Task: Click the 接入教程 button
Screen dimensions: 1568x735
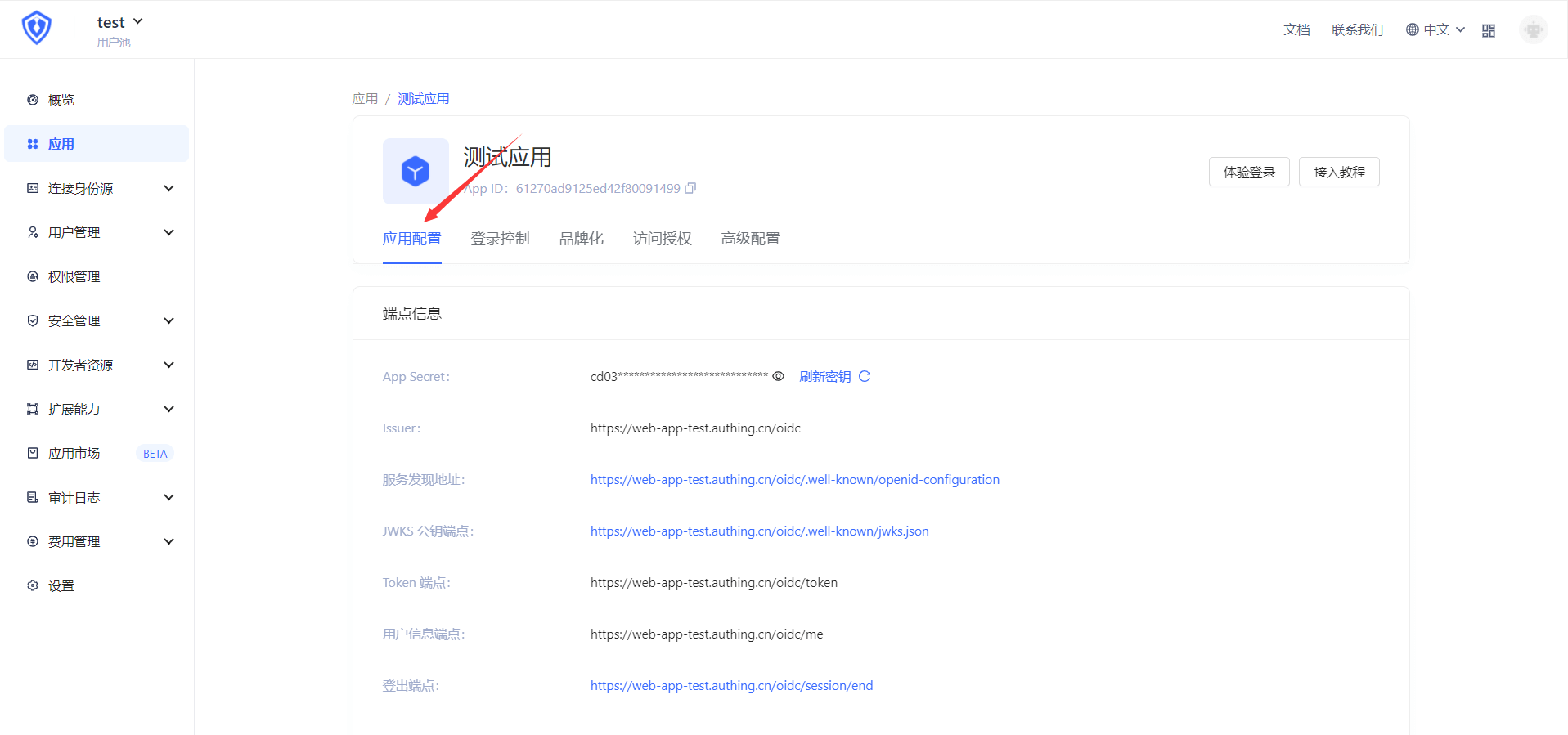Action: point(1339,172)
